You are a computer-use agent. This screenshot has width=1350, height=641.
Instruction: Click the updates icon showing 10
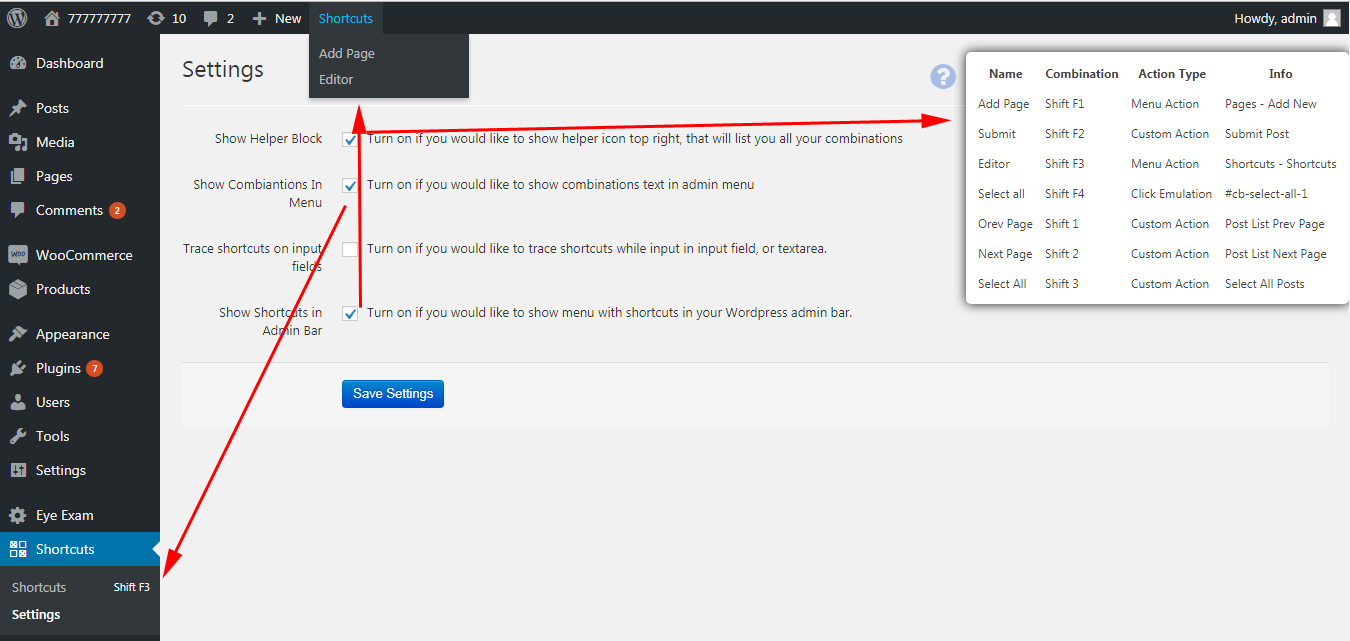(x=156, y=18)
